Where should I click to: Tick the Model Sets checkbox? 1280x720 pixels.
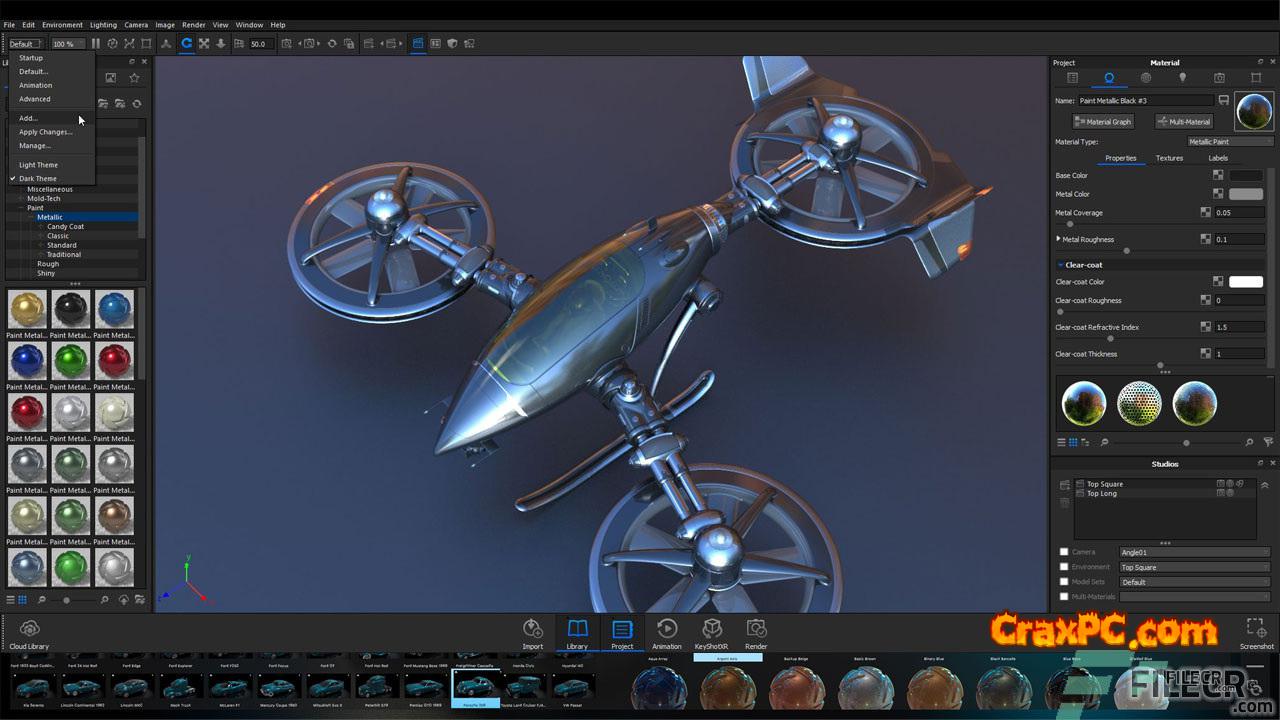(1064, 582)
